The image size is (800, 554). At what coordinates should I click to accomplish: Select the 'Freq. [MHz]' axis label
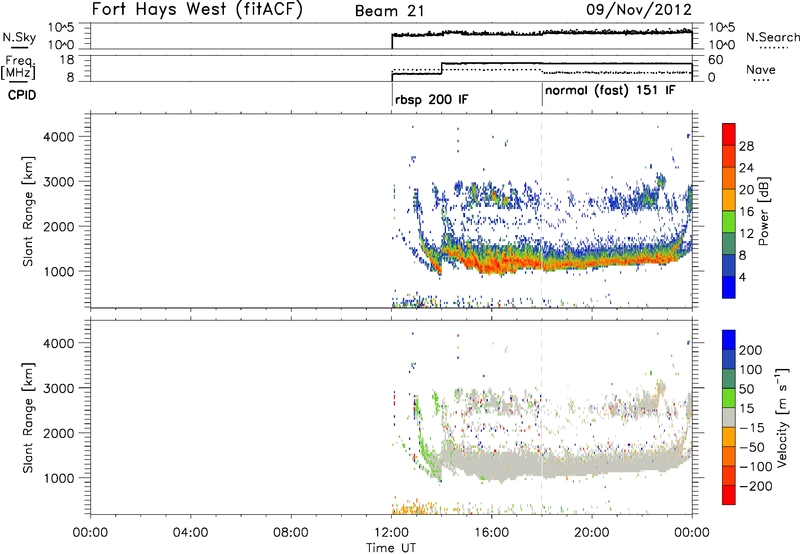coord(19,68)
